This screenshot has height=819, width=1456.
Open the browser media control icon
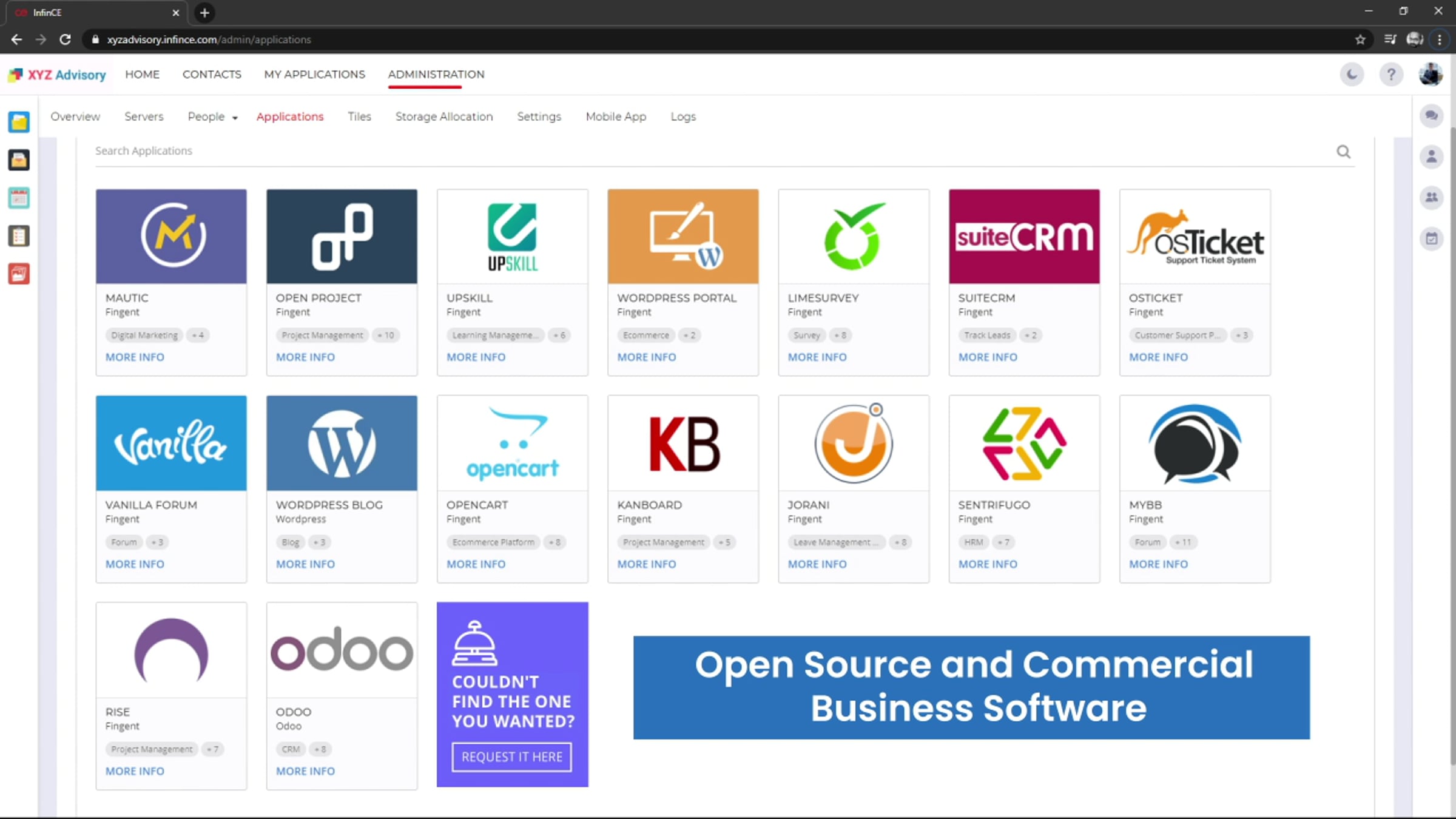1390,39
